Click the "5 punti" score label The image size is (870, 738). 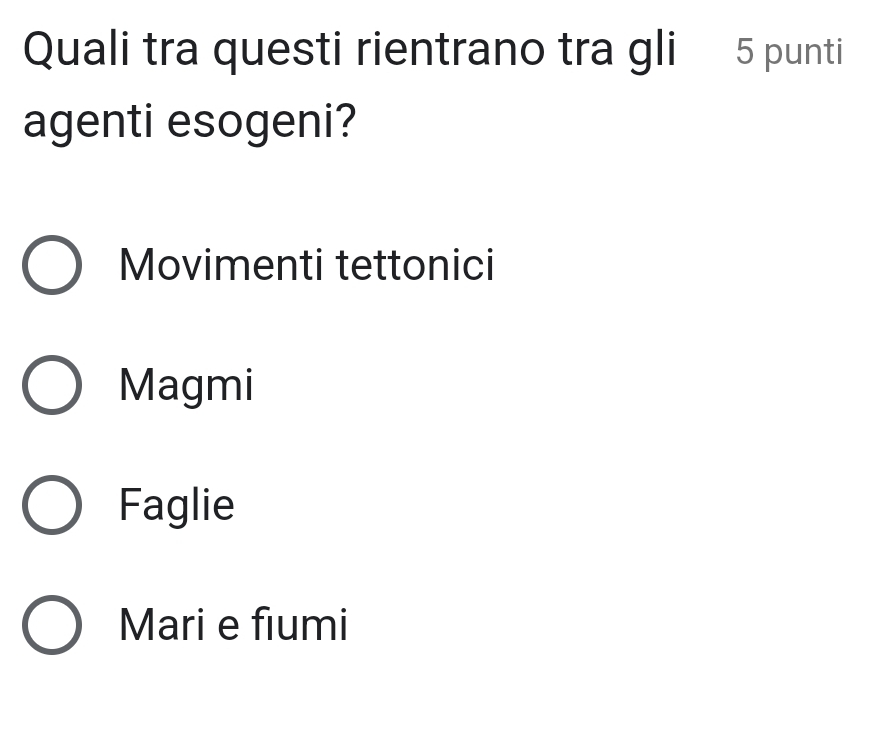pyautogui.click(x=788, y=52)
